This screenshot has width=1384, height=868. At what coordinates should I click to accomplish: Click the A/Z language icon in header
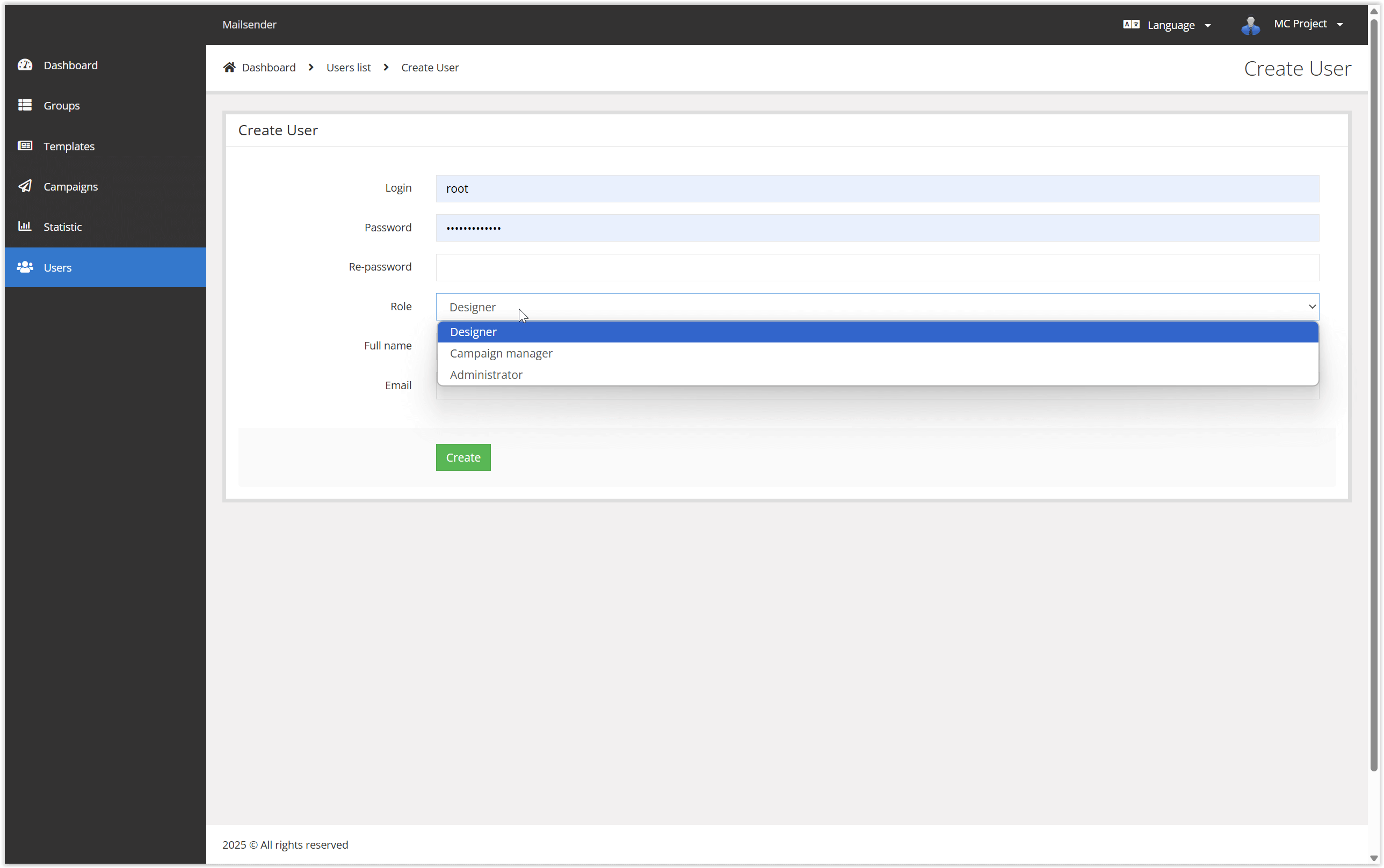1131,24
